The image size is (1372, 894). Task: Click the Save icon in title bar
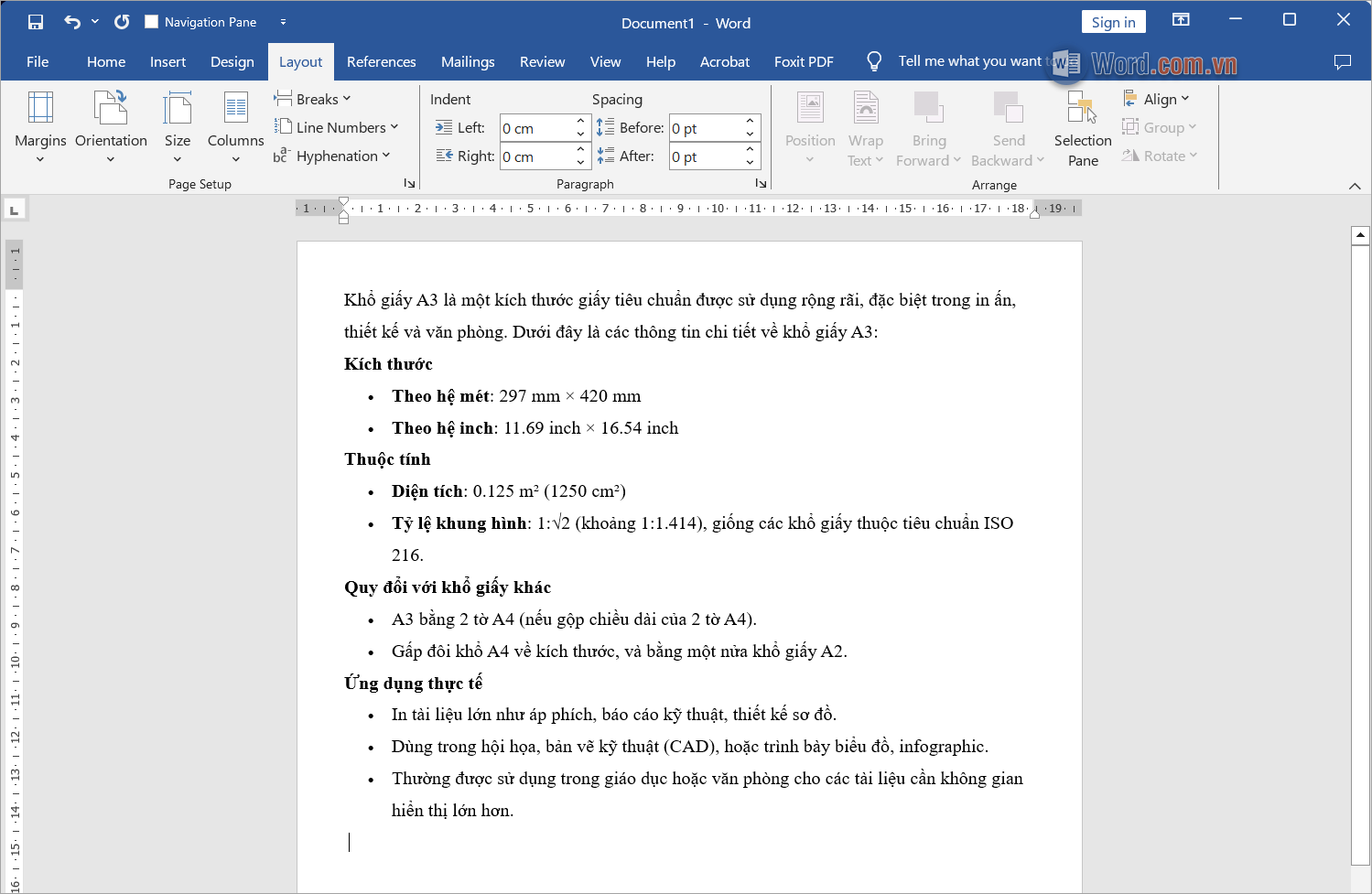click(36, 22)
